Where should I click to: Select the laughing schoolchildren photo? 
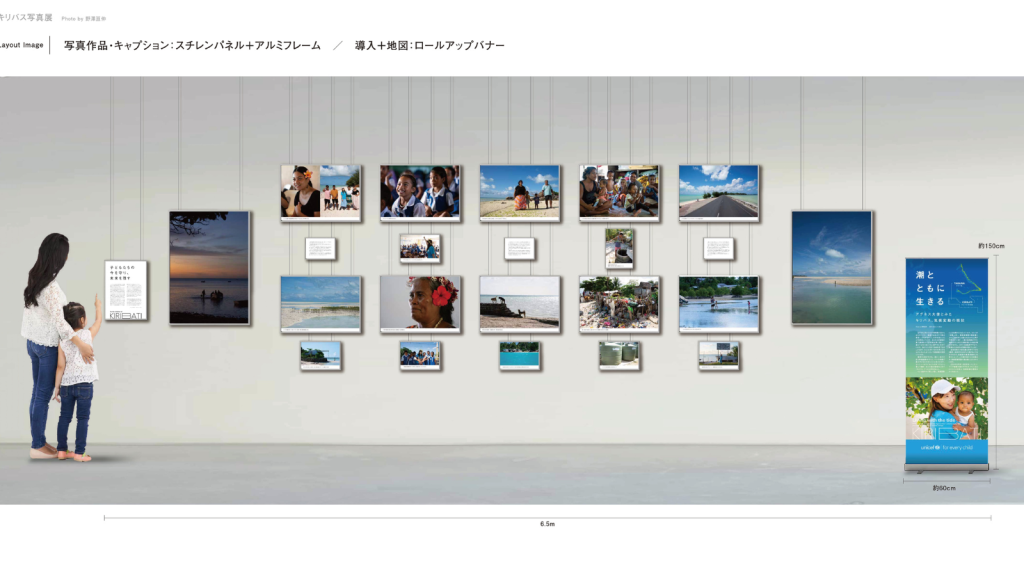pyautogui.click(x=420, y=191)
